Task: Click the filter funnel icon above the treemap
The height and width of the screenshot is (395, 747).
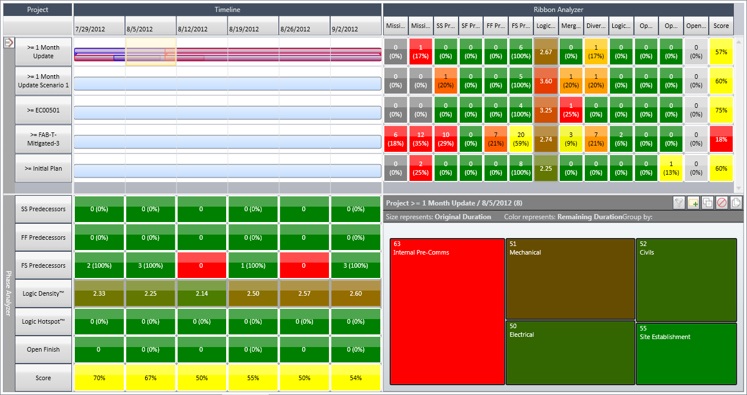Action: (678, 203)
